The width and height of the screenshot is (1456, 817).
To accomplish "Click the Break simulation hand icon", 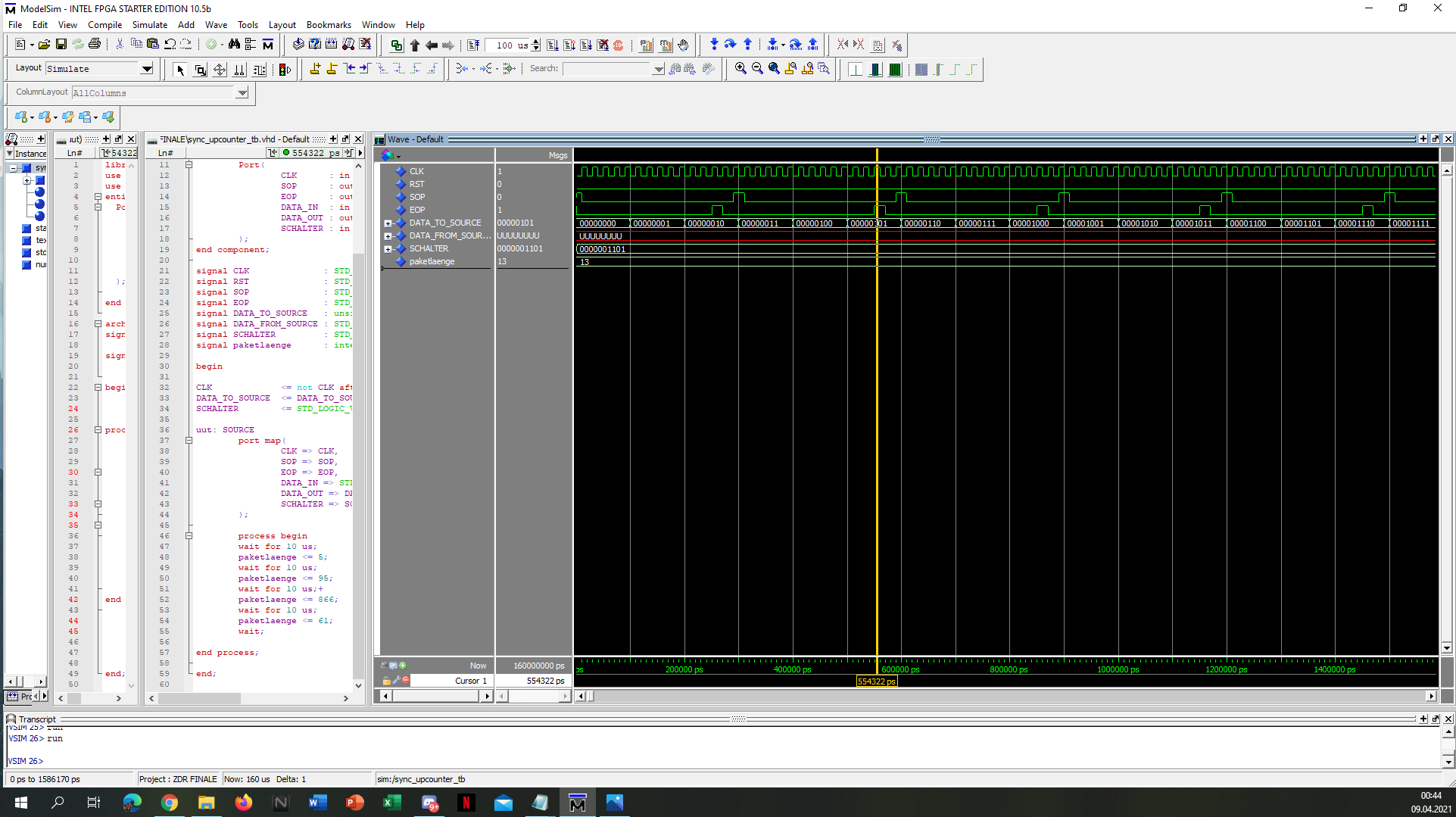I will [683, 45].
